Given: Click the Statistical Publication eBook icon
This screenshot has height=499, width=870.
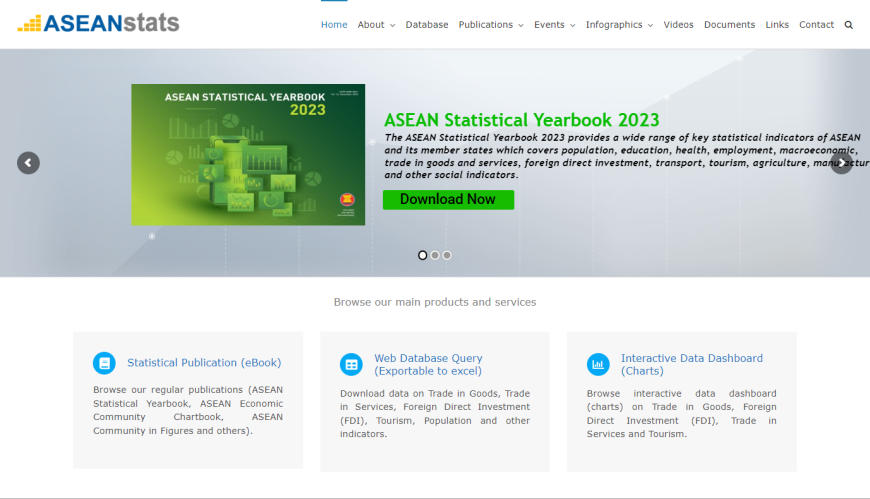Looking at the screenshot, I should coord(104,363).
